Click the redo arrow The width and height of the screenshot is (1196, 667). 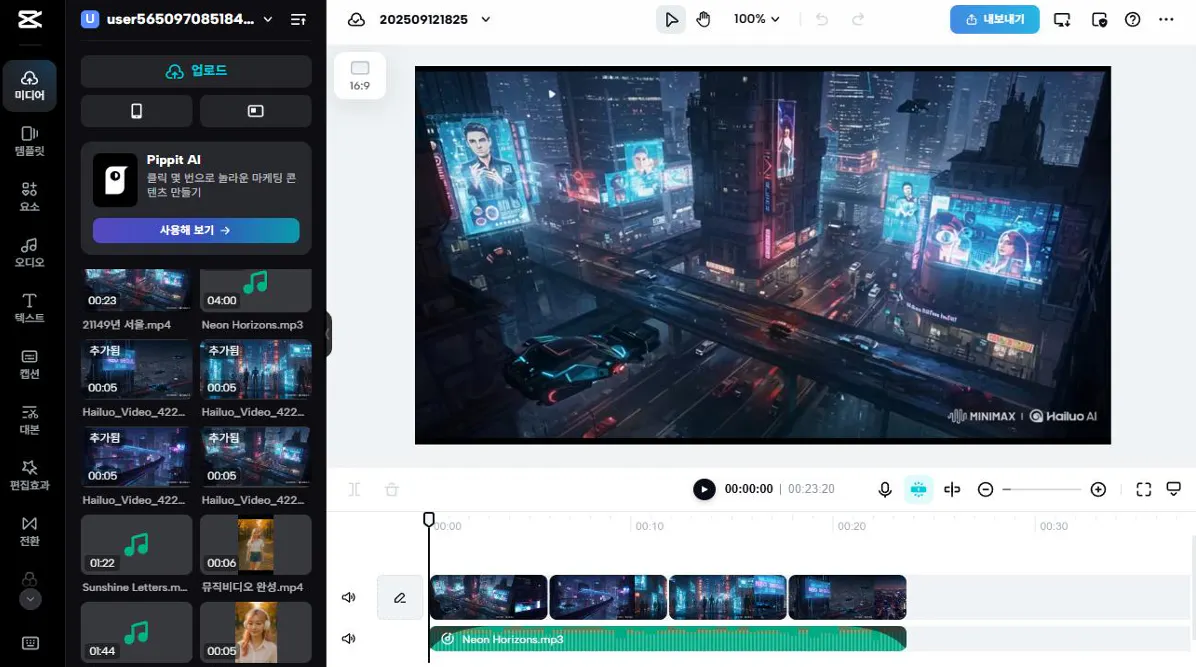(x=858, y=20)
